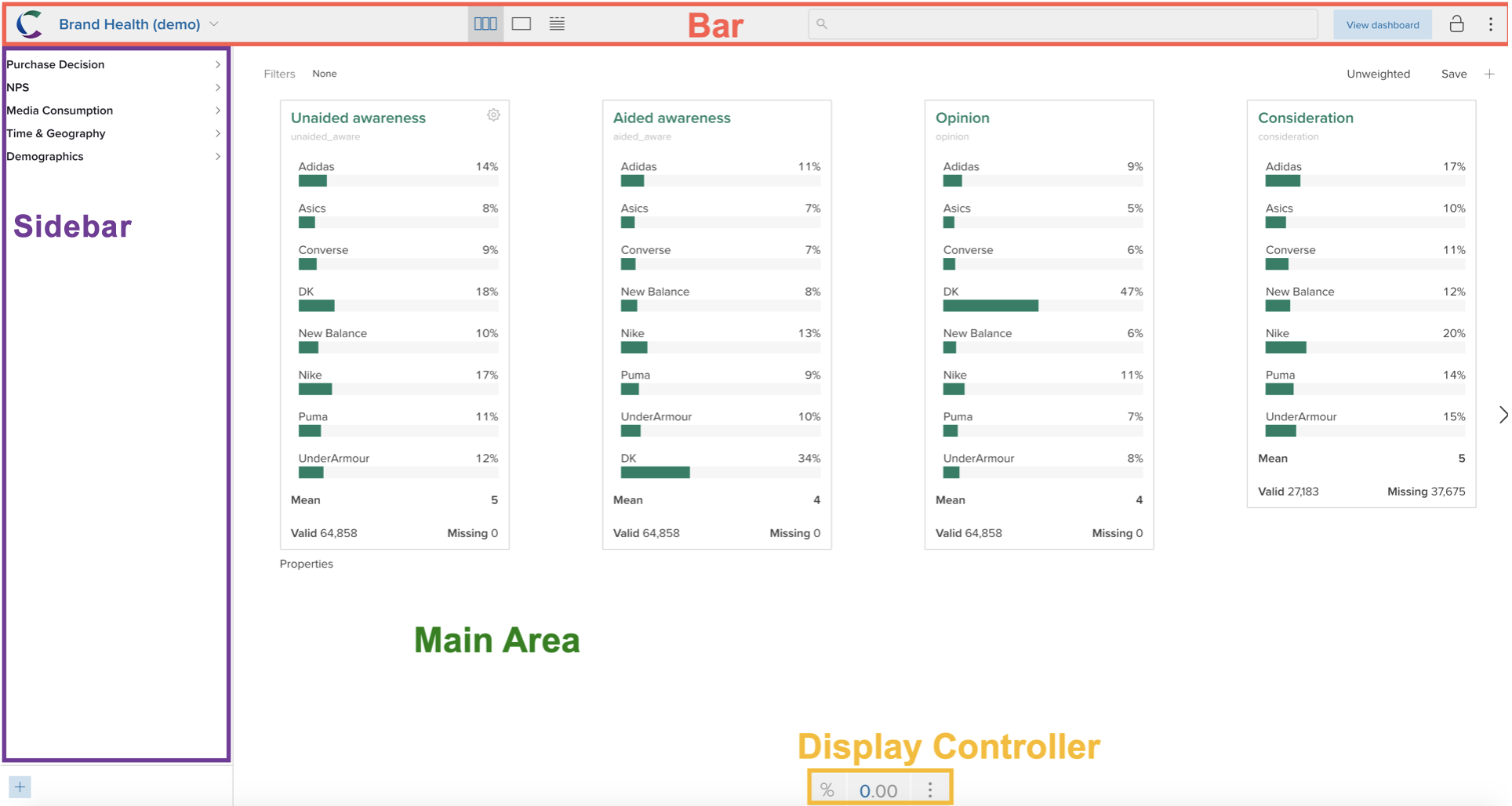1512x806 pixels.
Task: Click DK 18% bar in Unaided awareness
Action: pos(316,306)
